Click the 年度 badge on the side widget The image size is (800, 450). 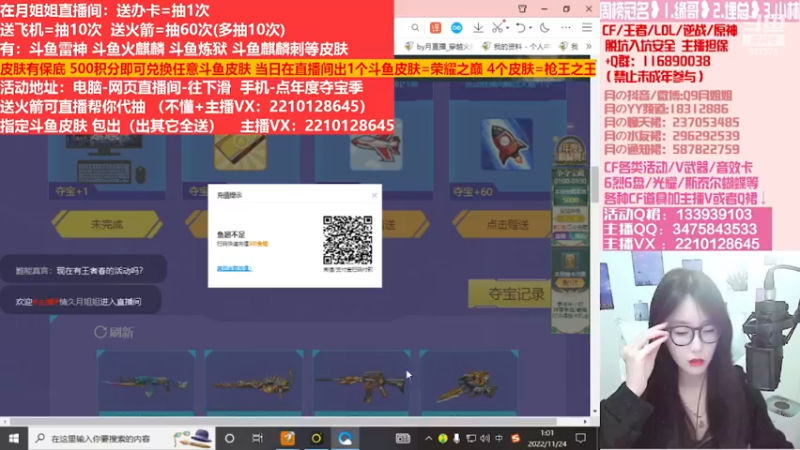(x=569, y=152)
